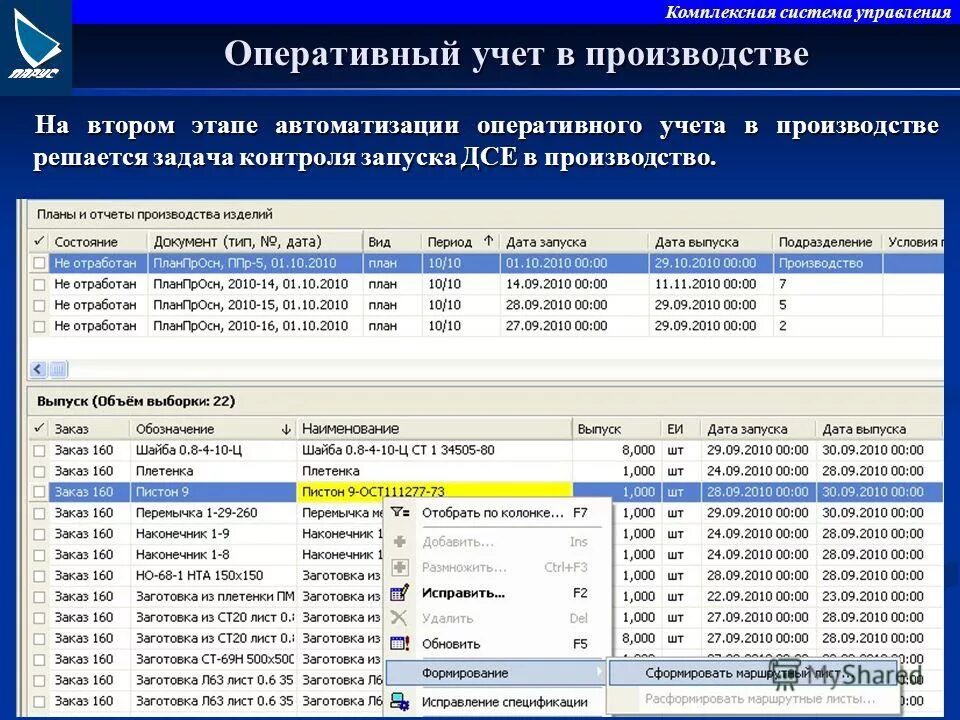This screenshot has width=960, height=720.
Task: Click the Обновить command in the context menu
Action: point(451,644)
